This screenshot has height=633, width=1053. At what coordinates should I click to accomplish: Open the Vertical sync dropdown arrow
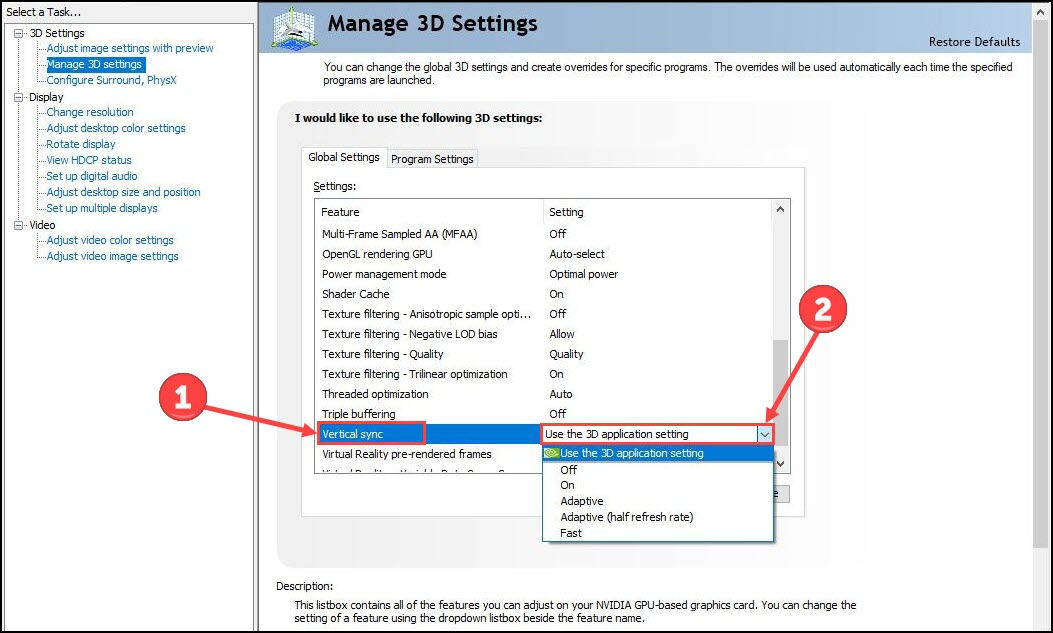[x=766, y=434]
